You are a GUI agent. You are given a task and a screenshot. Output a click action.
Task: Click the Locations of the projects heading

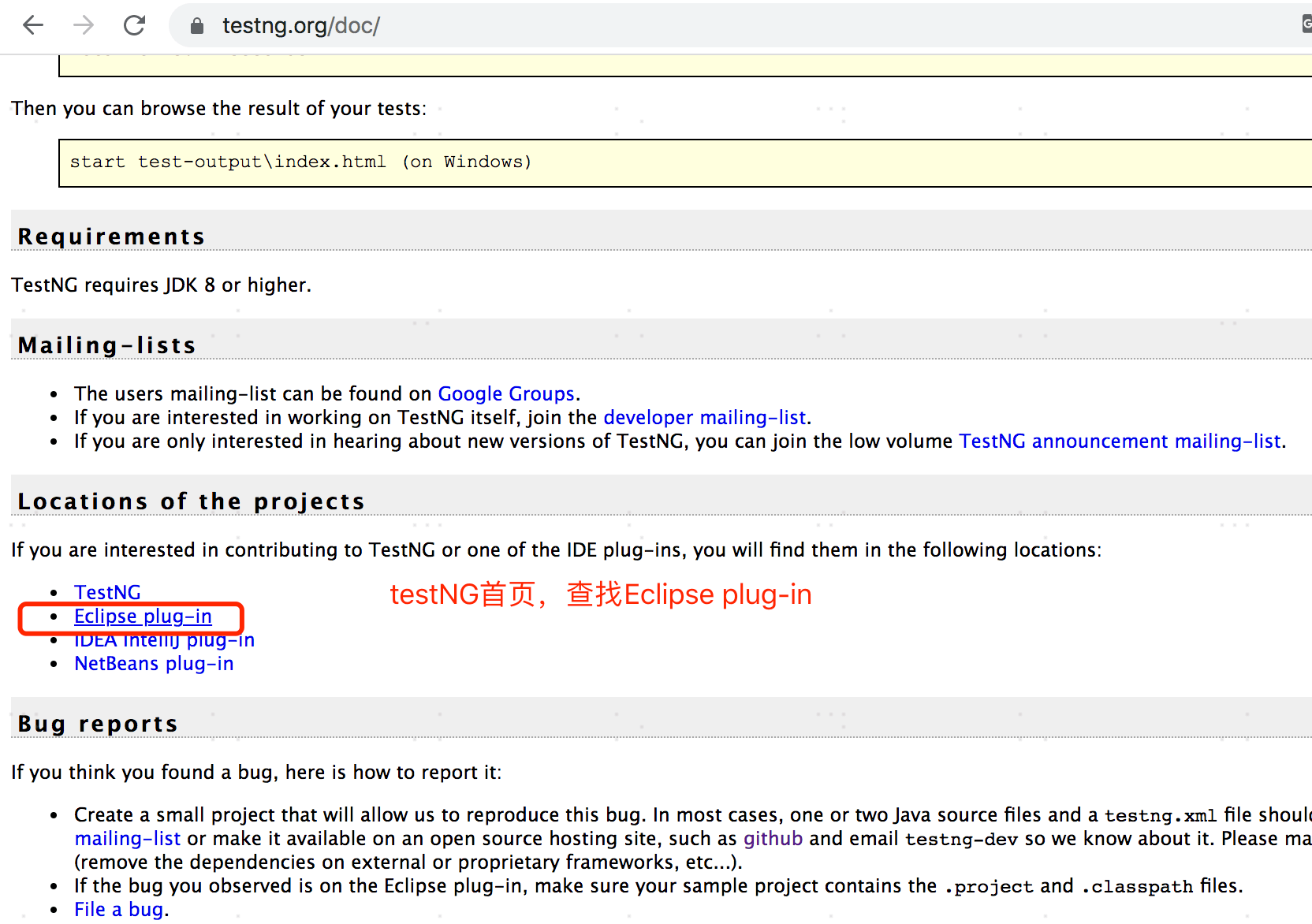(x=191, y=501)
